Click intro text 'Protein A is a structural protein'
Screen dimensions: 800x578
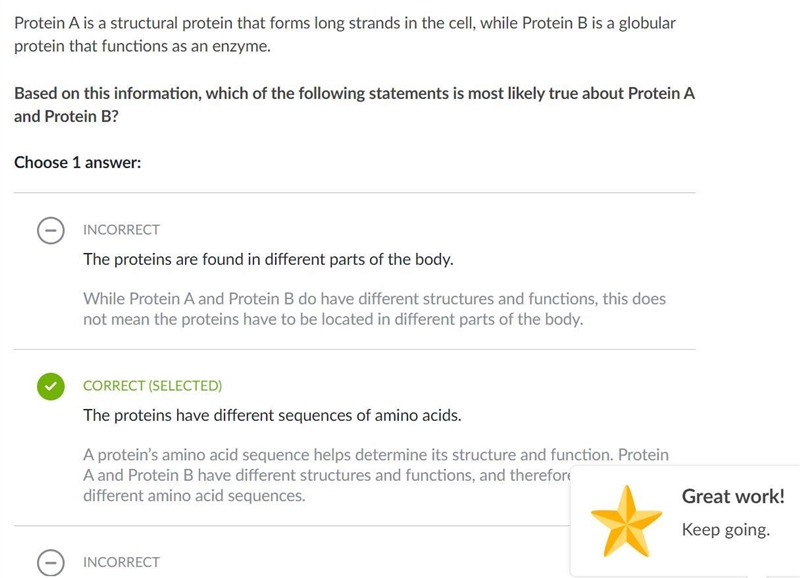[345, 34]
